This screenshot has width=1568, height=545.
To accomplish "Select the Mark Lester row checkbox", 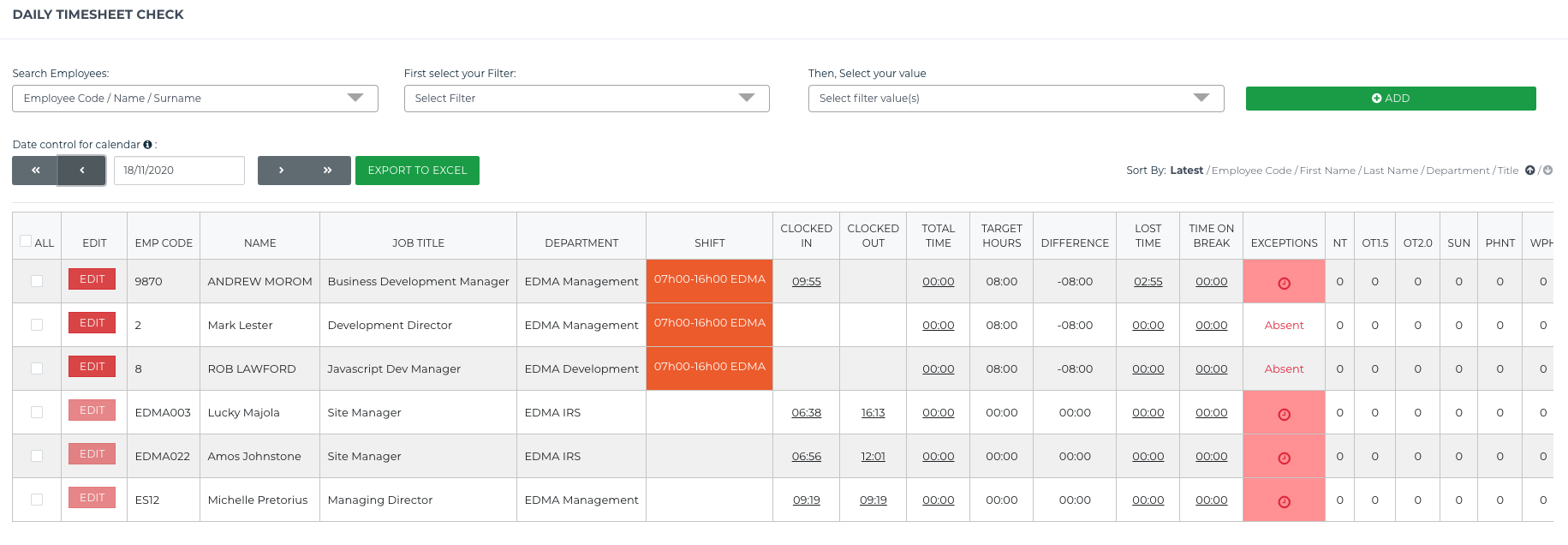I will pyautogui.click(x=37, y=325).
